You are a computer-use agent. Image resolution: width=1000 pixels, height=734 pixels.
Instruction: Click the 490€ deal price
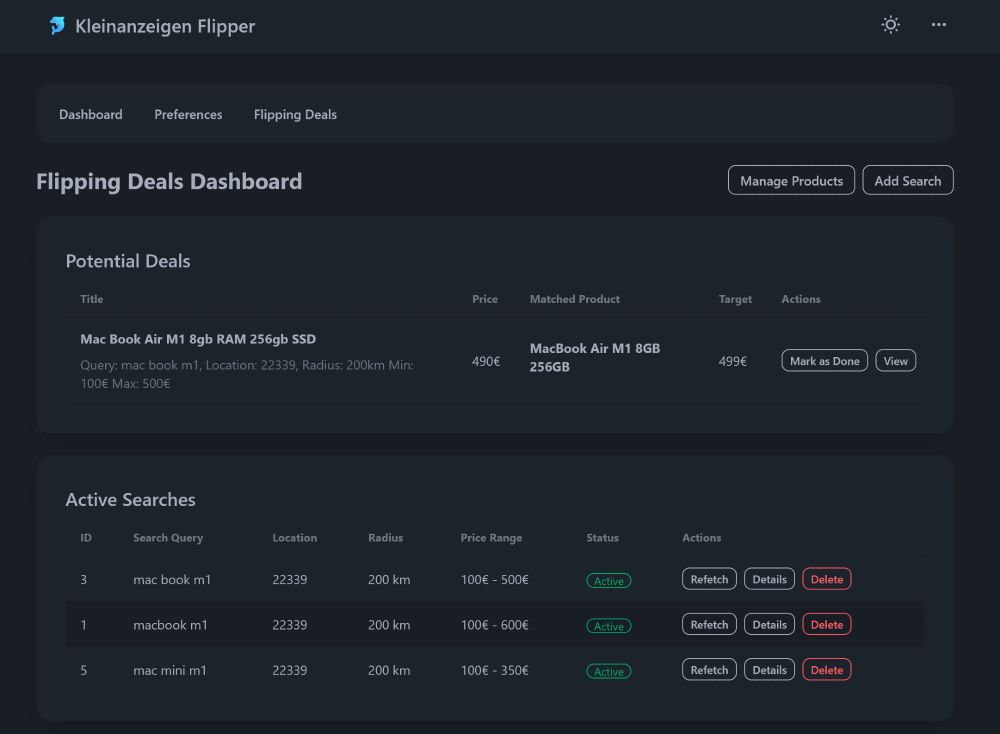tap(485, 362)
